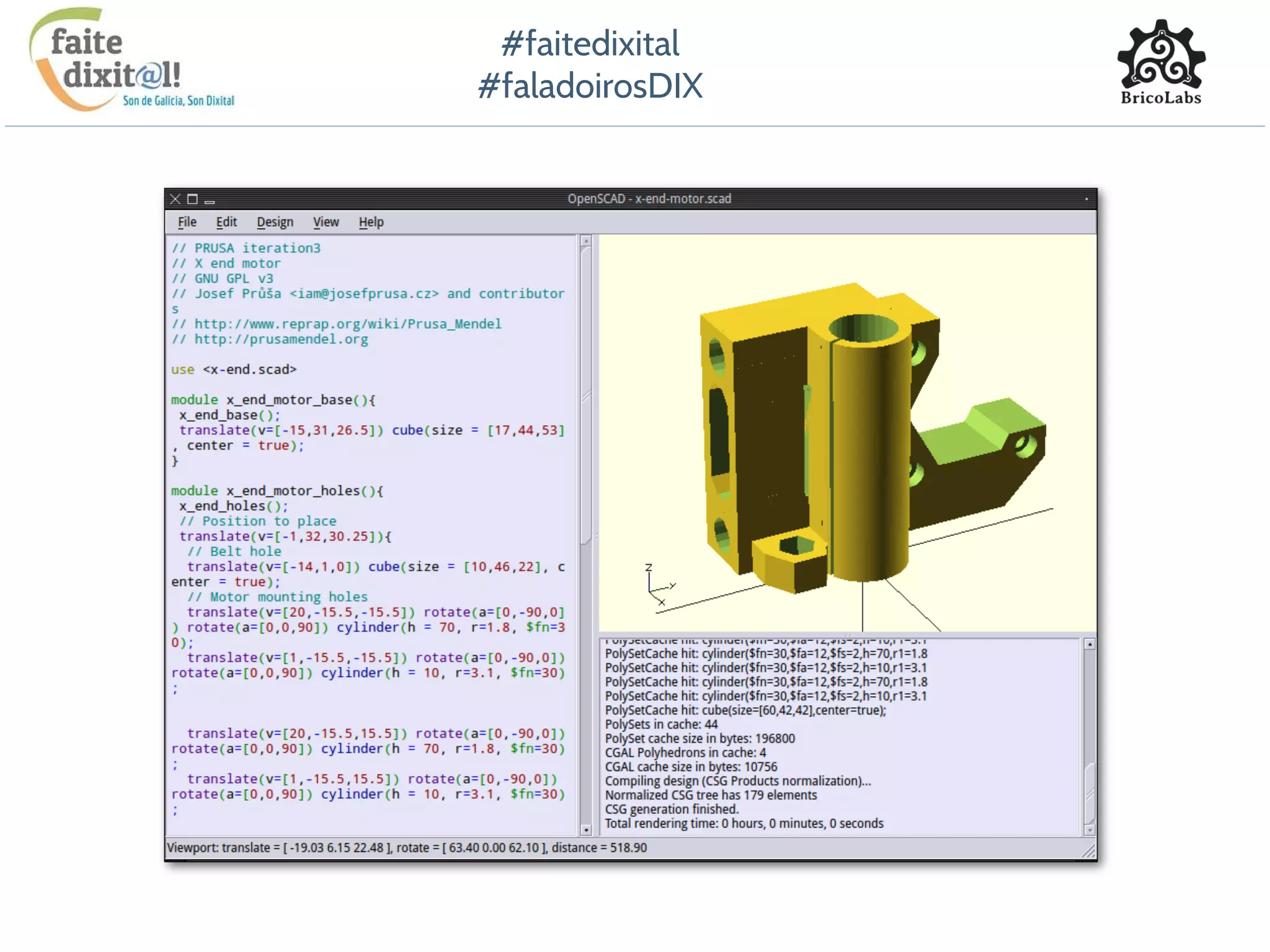The image size is (1270, 952).
Task: Click the editor scrollbar up arrow
Action: click(x=586, y=241)
